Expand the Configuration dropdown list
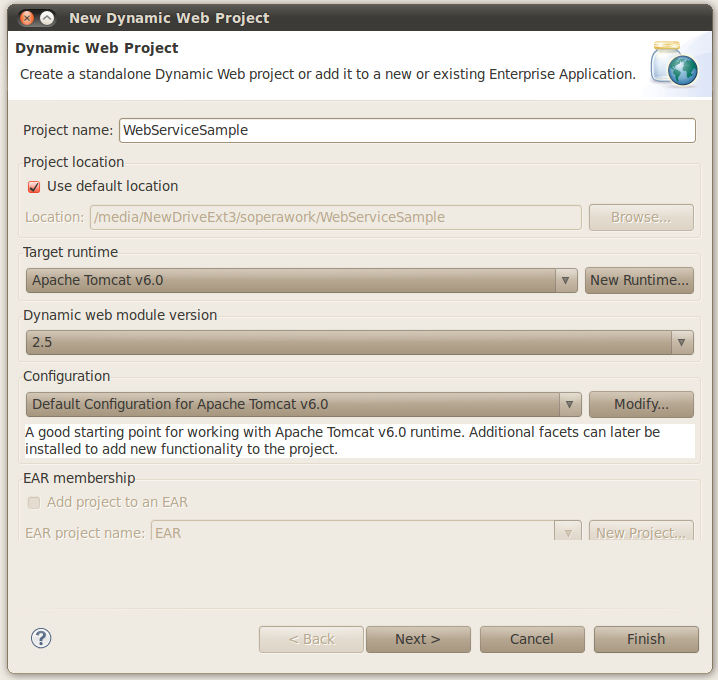Screen dimensions: 718x680 coord(567,404)
